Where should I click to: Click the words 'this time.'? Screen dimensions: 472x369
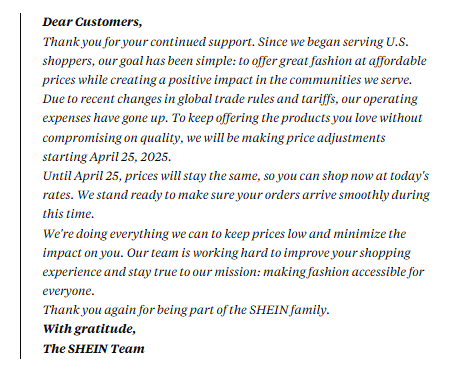(x=68, y=214)
